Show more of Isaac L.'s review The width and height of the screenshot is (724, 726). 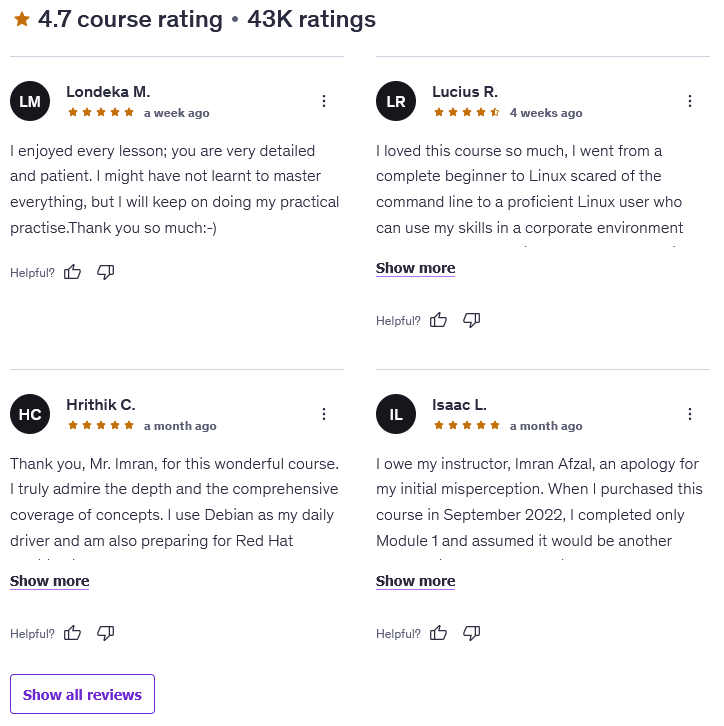pos(415,581)
